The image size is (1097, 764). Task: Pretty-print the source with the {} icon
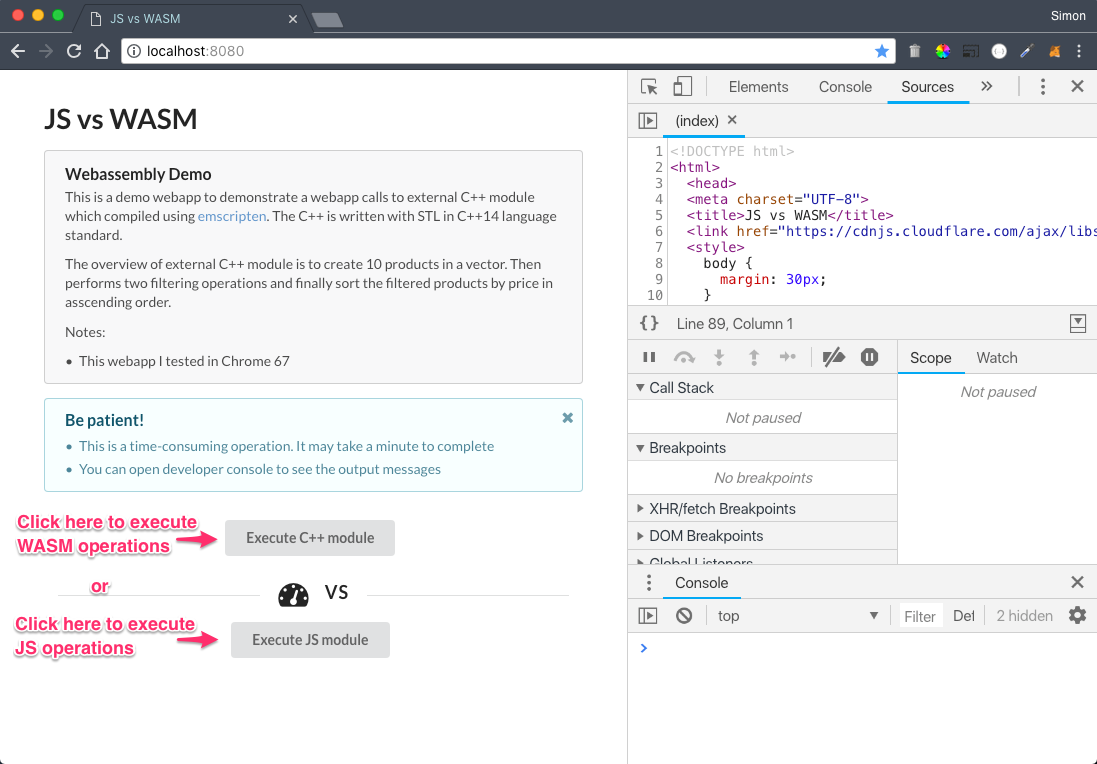click(648, 323)
